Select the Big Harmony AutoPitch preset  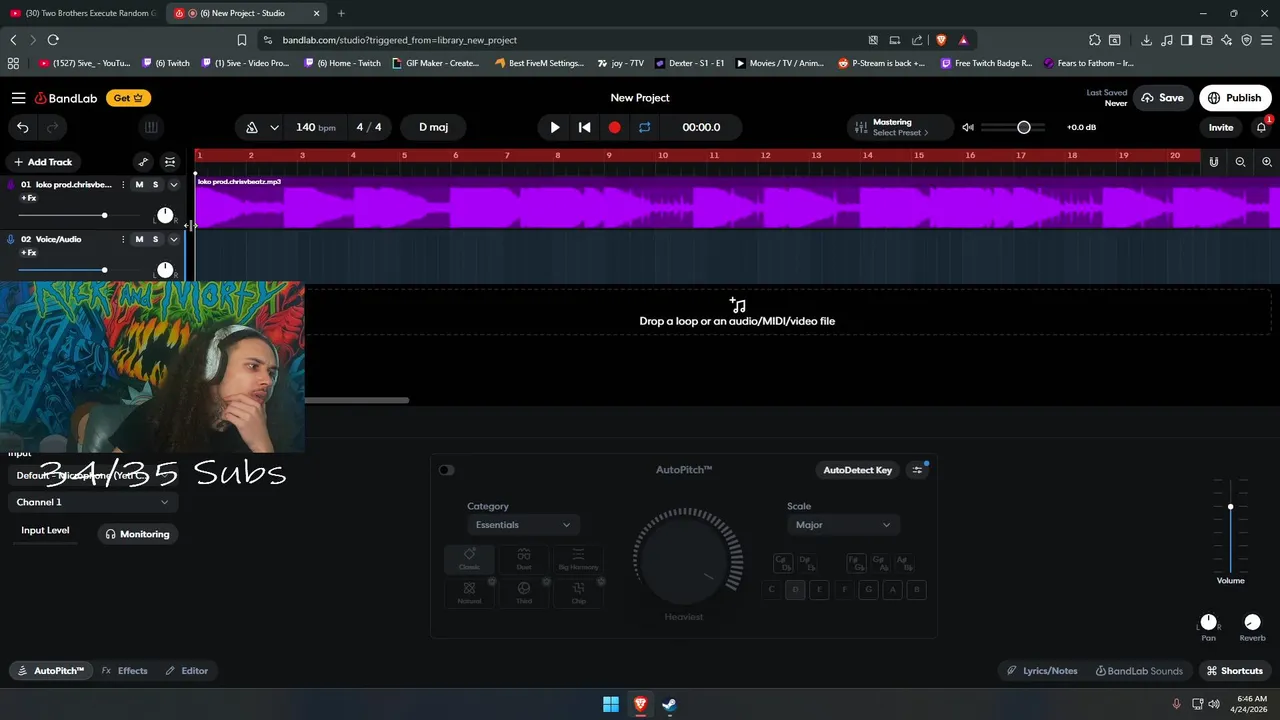(x=578, y=559)
